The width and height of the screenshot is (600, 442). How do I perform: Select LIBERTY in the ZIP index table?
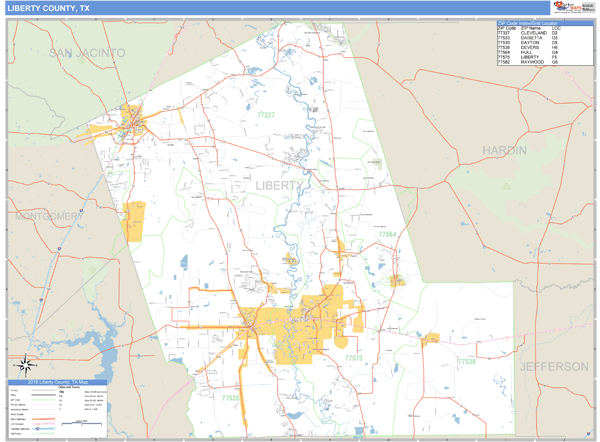coord(530,57)
